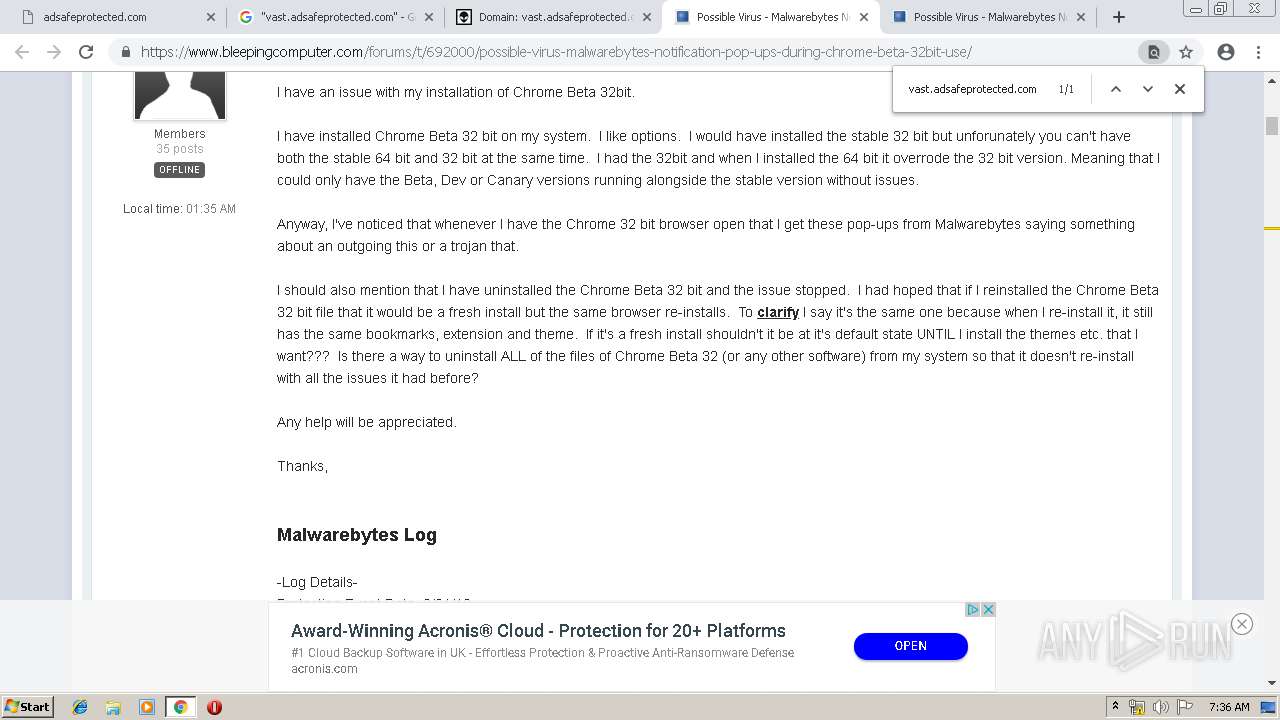The width and height of the screenshot is (1280, 720).
Task: Click the page vertical scrollbar thumb
Action: (x=1272, y=126)
